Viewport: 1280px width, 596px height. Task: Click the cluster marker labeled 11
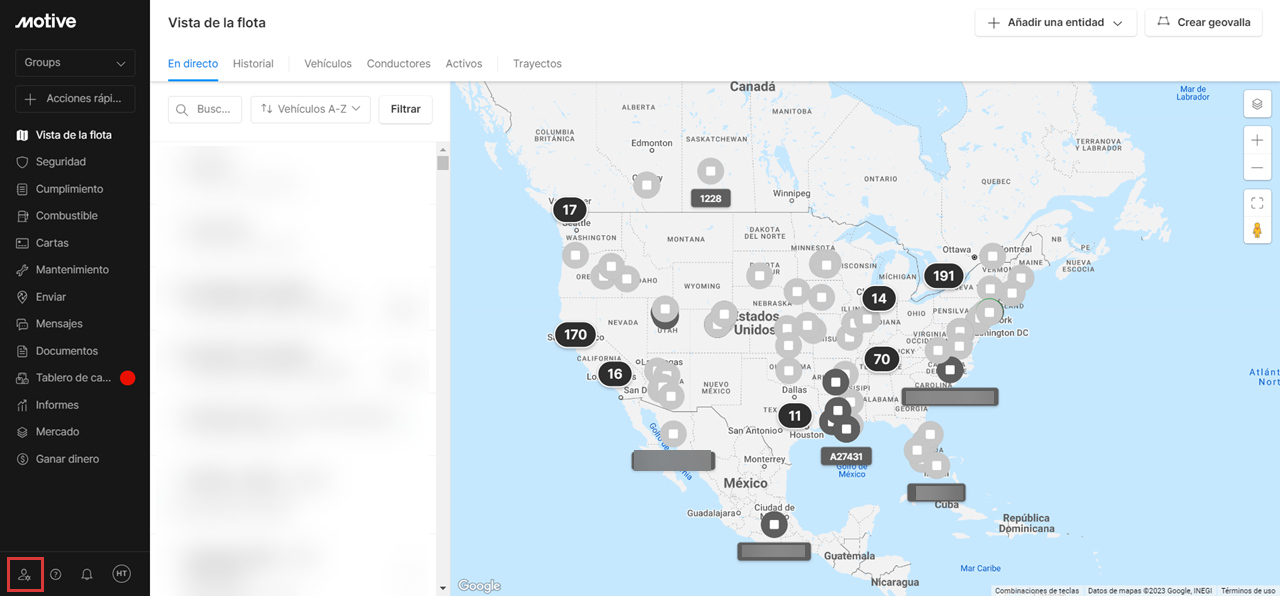[795, 416]
